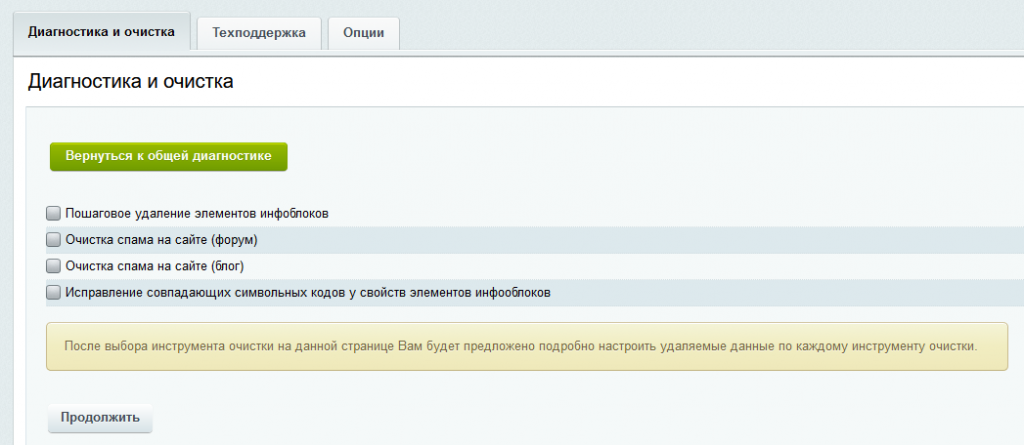Viewport: 1024px width, 445px height.
Task: Click the green Вернуться к общей диагностике button
Action: point(168,156)
